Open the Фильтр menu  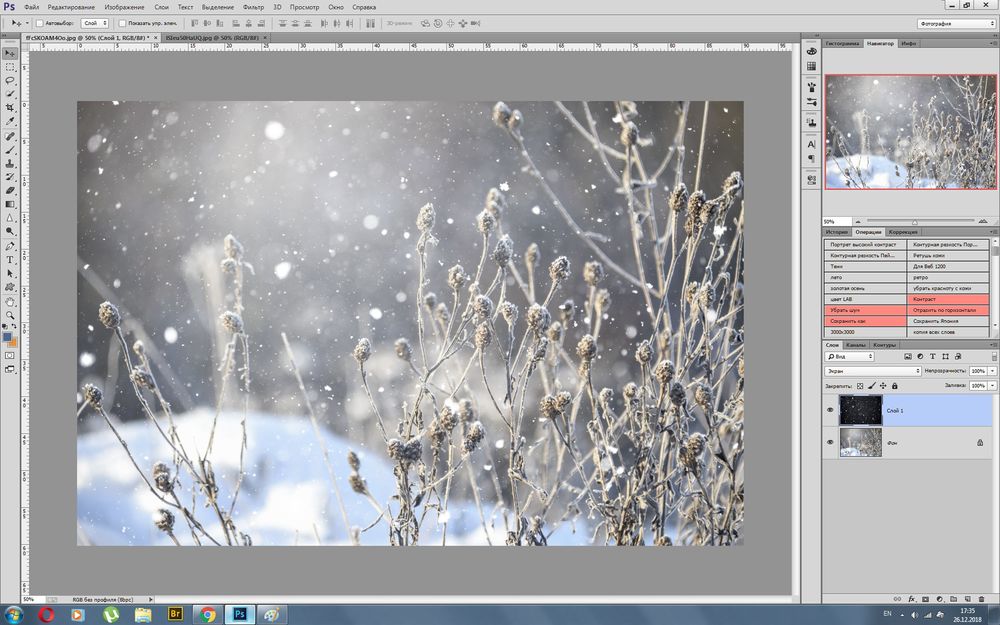tap(253, 7)
